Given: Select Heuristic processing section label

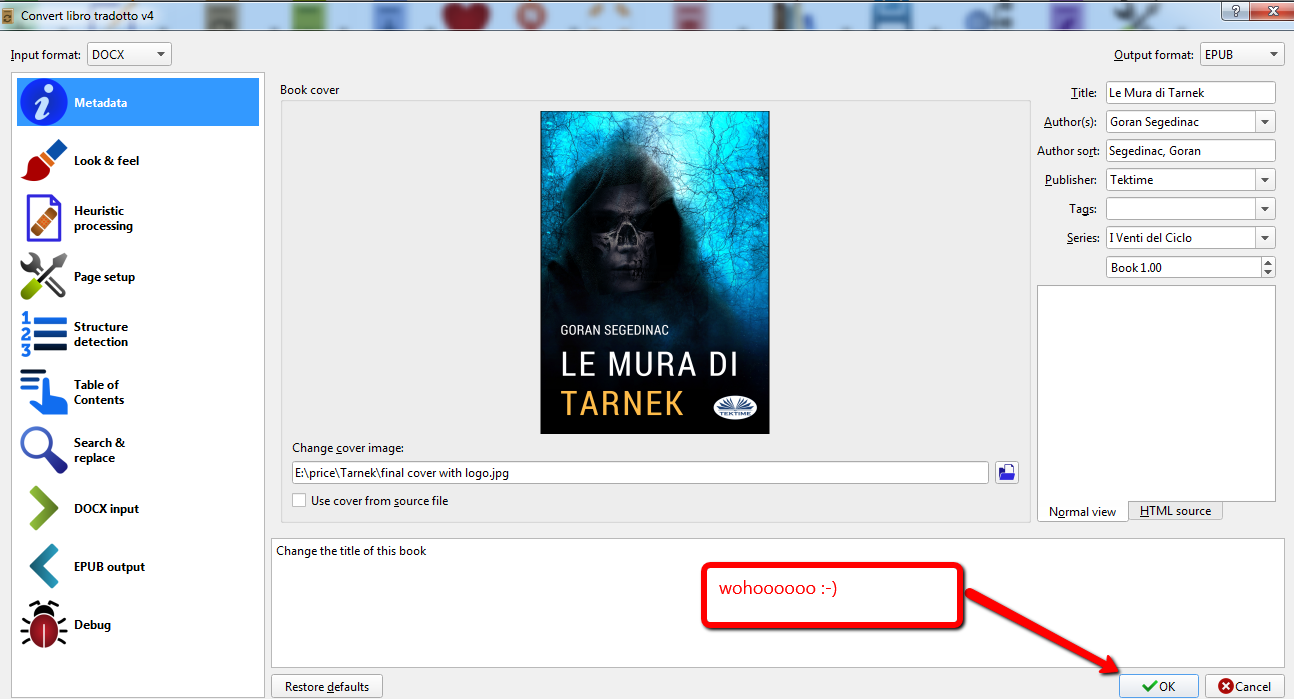Looking at the screenshot, I should coord(103,218).
